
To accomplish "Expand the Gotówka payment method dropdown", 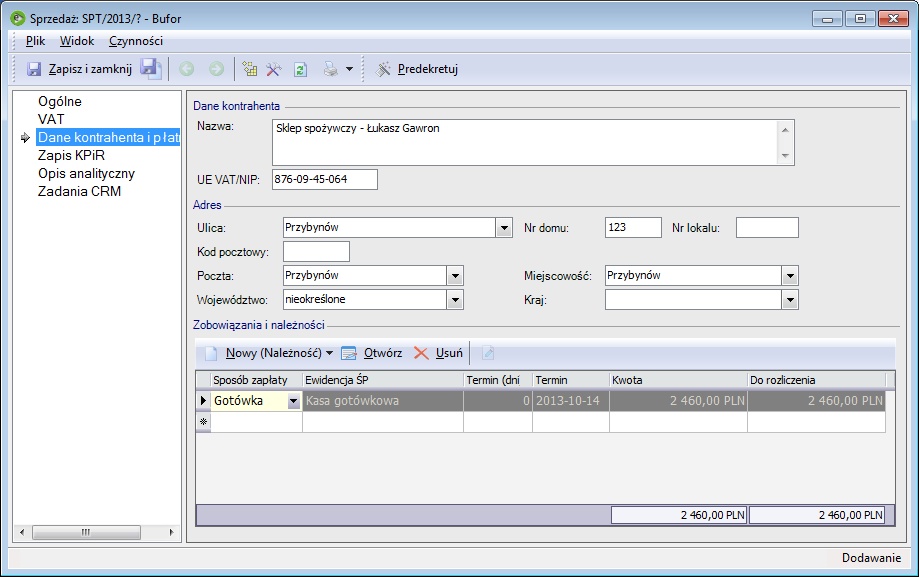I will pyautogui.click(x=294, y=401).
